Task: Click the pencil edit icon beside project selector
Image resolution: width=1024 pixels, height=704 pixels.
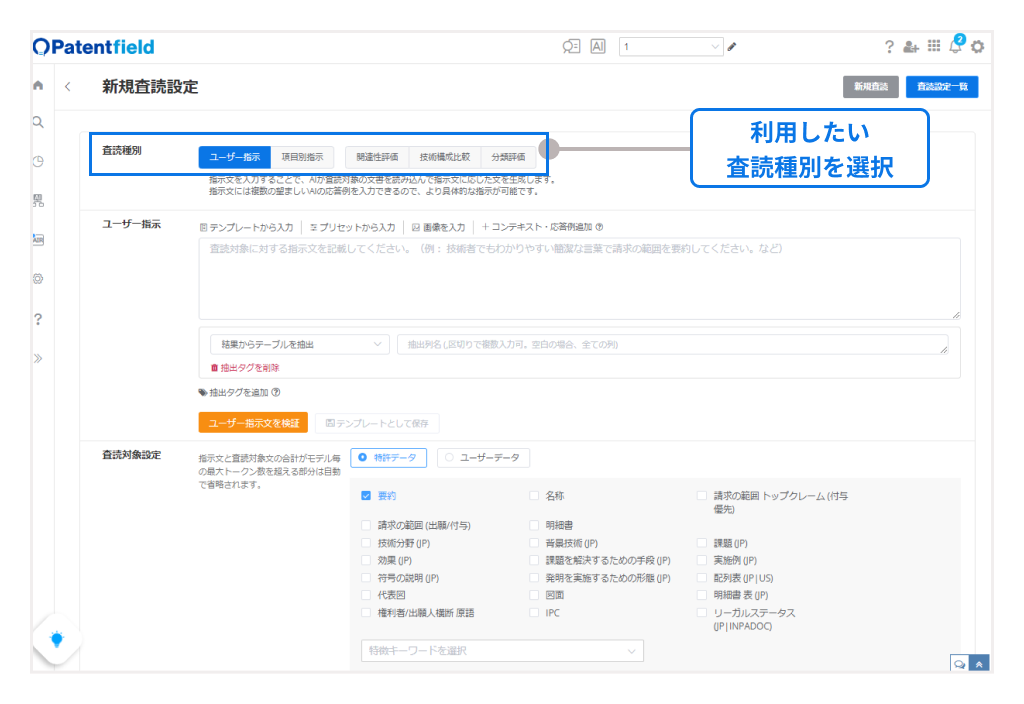Action: tap(732, 47)
